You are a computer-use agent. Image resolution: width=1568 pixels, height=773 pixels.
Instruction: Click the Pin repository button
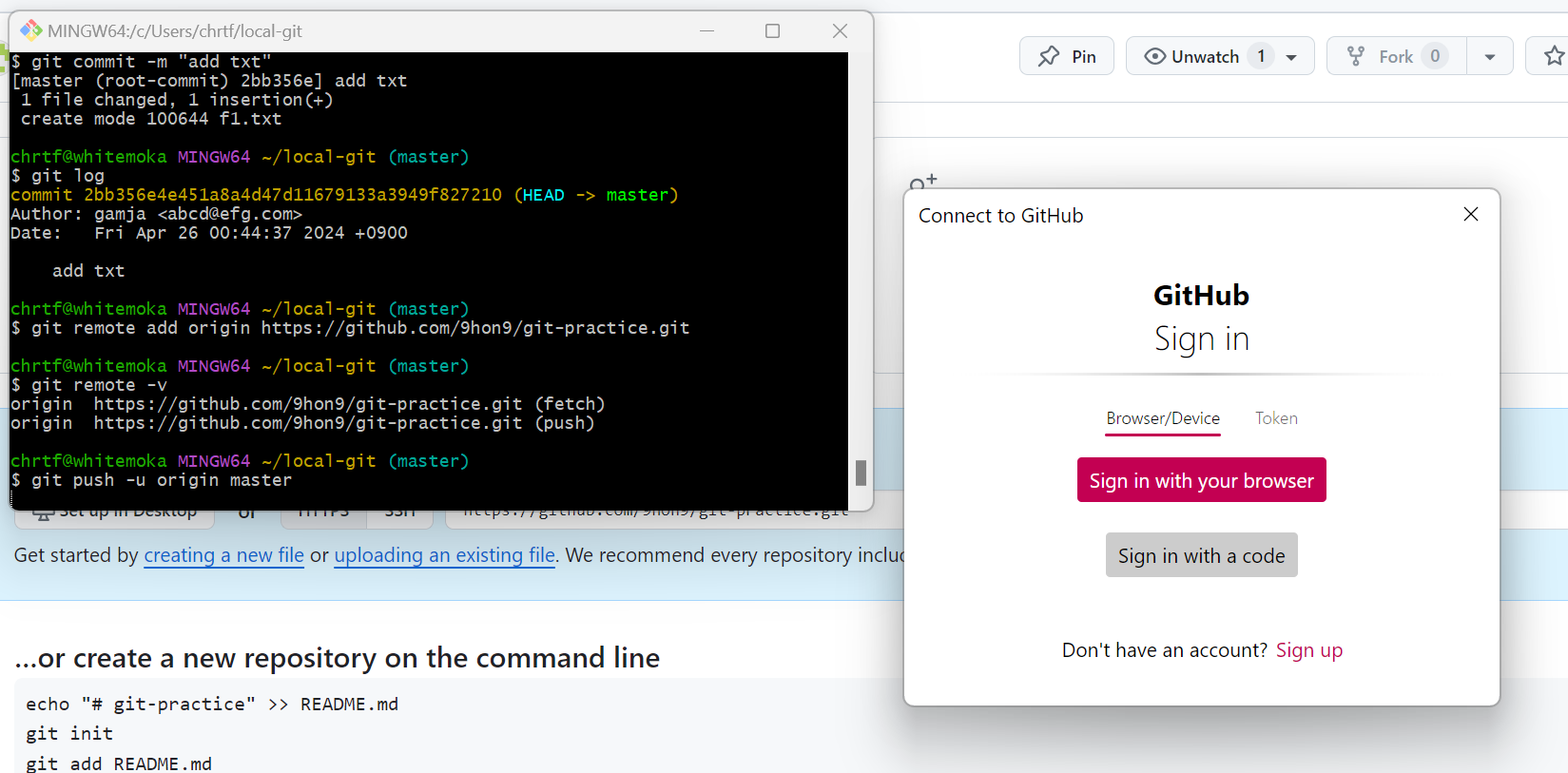(1067, 56)
